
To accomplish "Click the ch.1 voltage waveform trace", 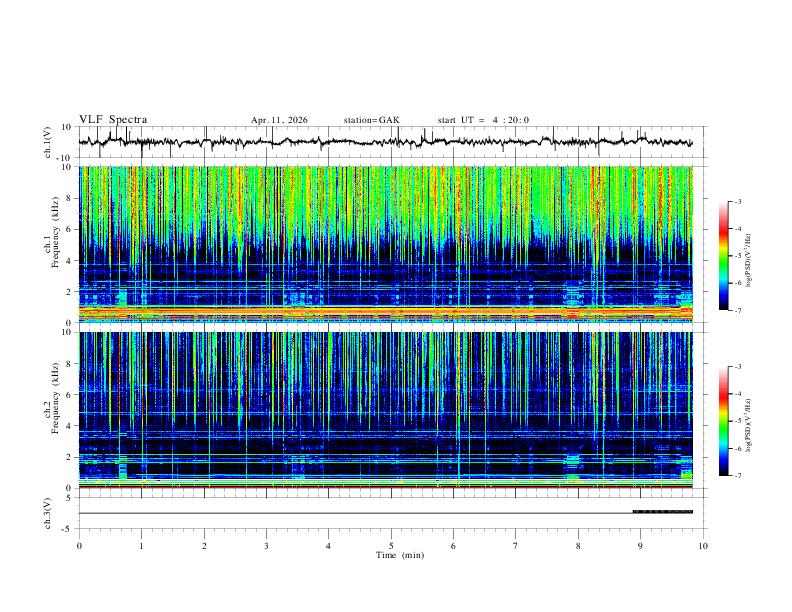I will pyautogui.click(x=385, y=142).
